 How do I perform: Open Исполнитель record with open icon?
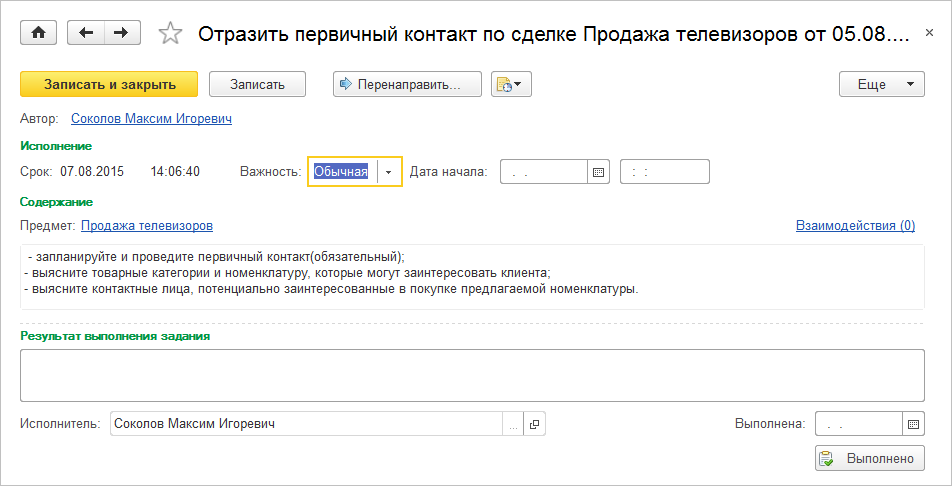(535, 424)
